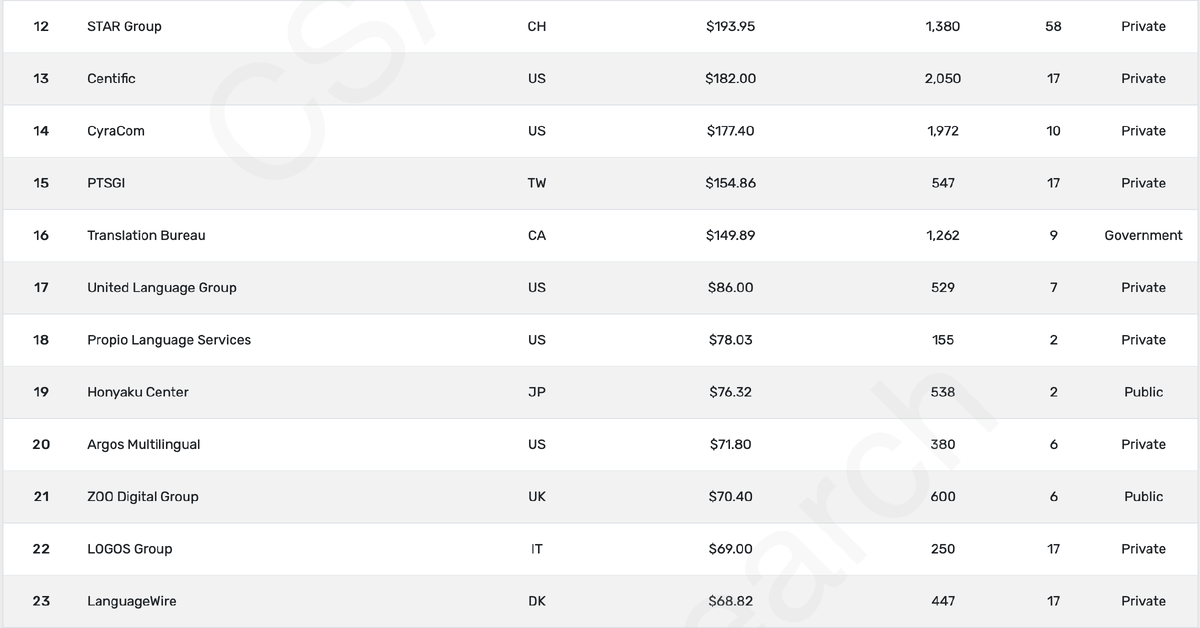Select Argos Multilingual in list
This screenshot has width=1200, height=628.
144,444
